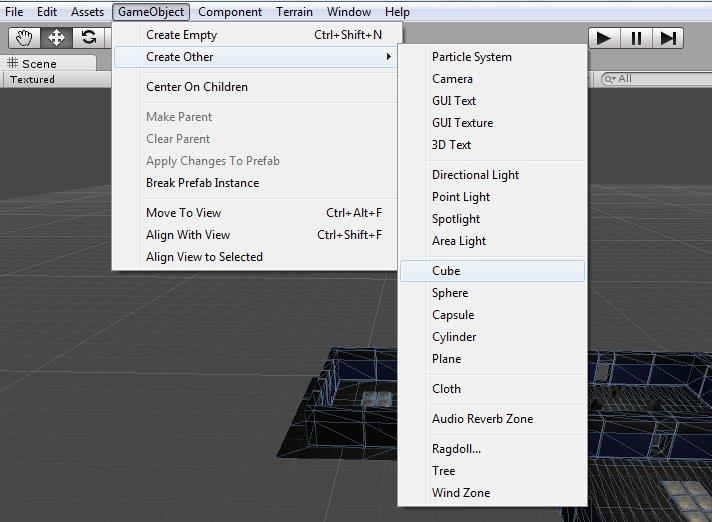Create a Tree object
712x522 pixels.
click(493, 471)
